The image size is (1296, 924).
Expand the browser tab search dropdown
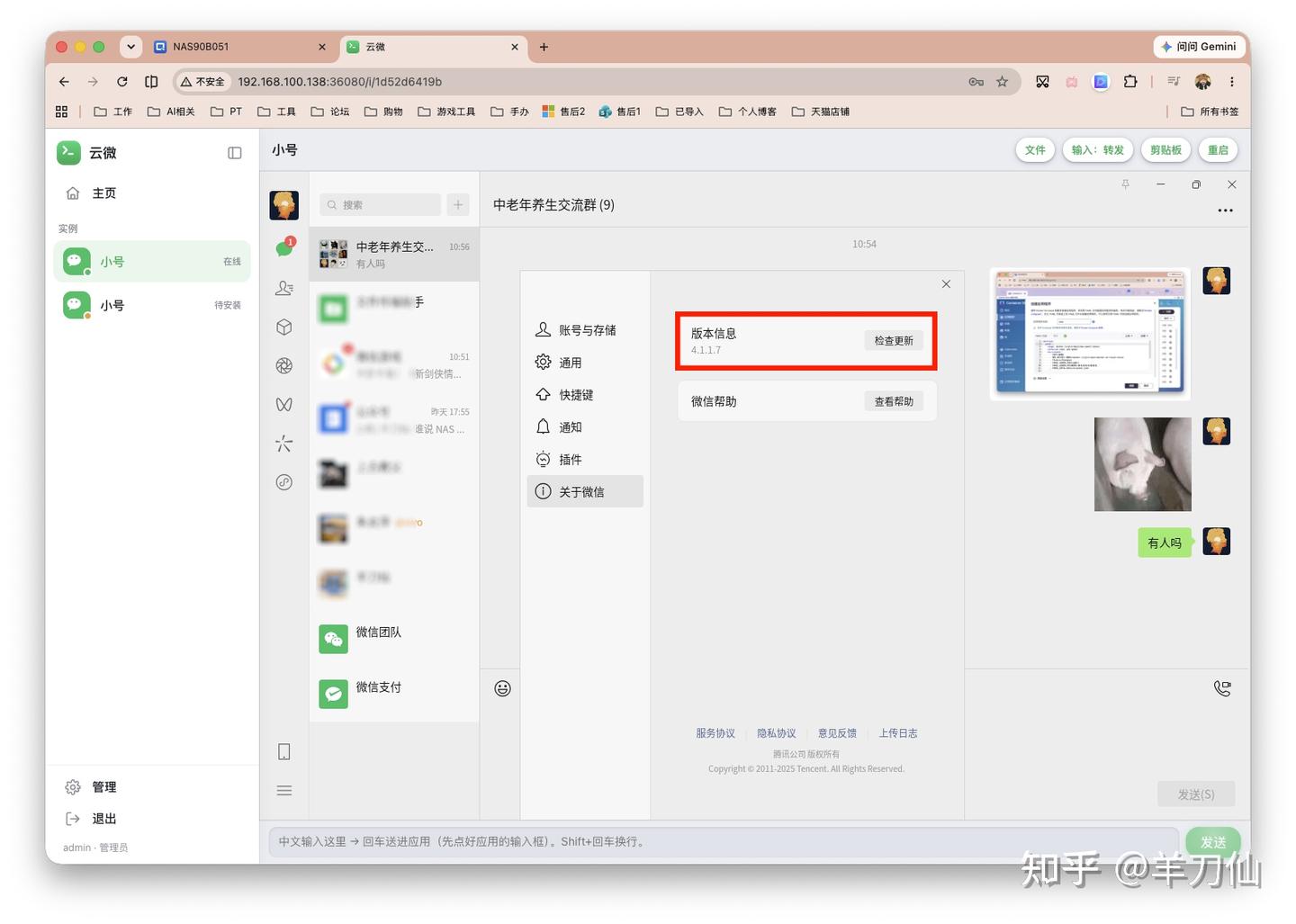tap(131, 47)
